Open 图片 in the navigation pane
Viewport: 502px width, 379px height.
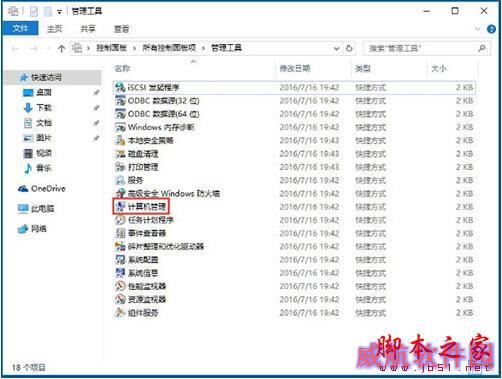click(x=43, y=138)
